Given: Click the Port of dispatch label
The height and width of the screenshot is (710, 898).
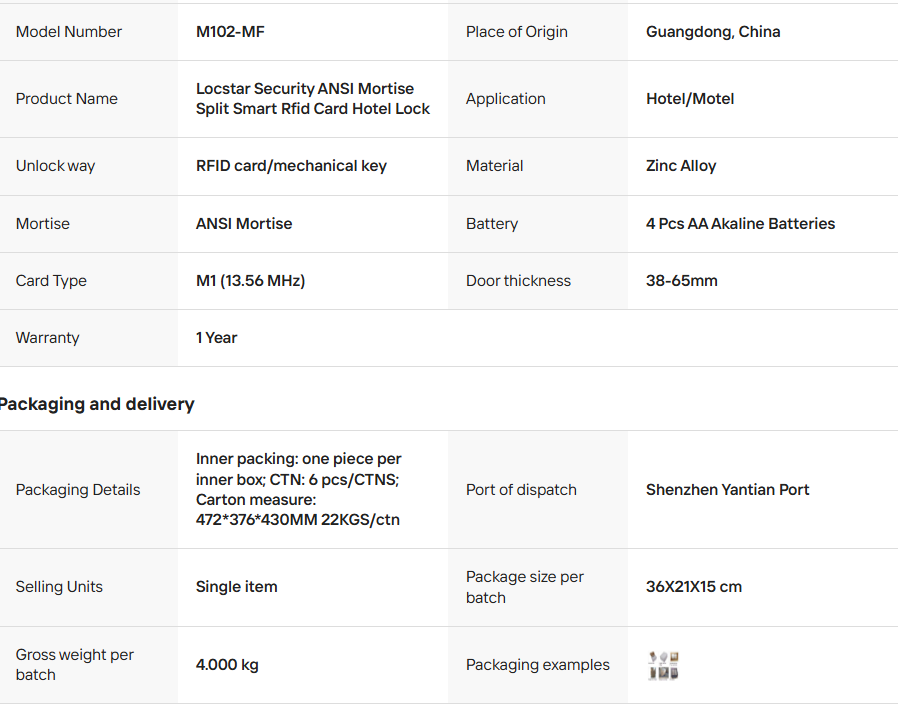Looking at the screenshot, I should pos(521,490).
